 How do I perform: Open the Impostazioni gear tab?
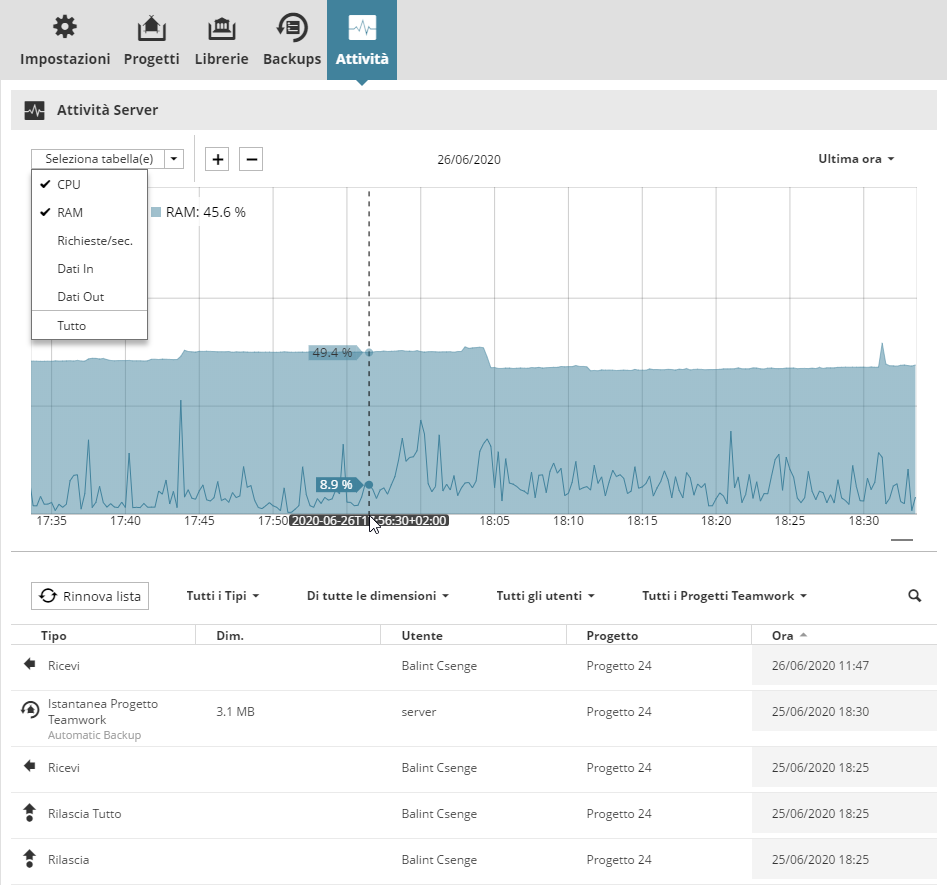pyautogui.click(x=65, y=40)
